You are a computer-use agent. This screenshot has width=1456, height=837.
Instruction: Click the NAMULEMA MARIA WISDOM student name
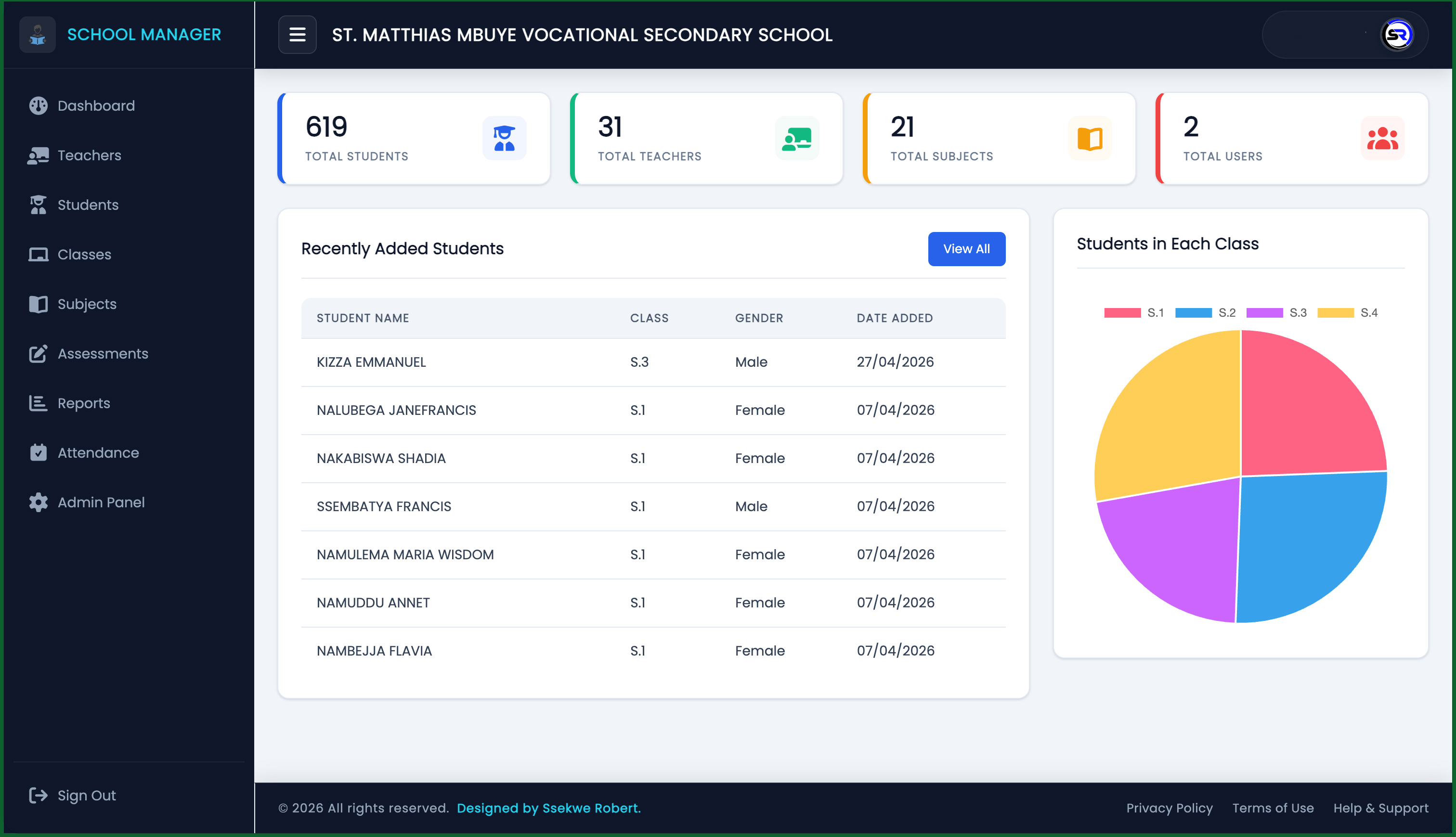pyautogui.click(x=405, y=555)
